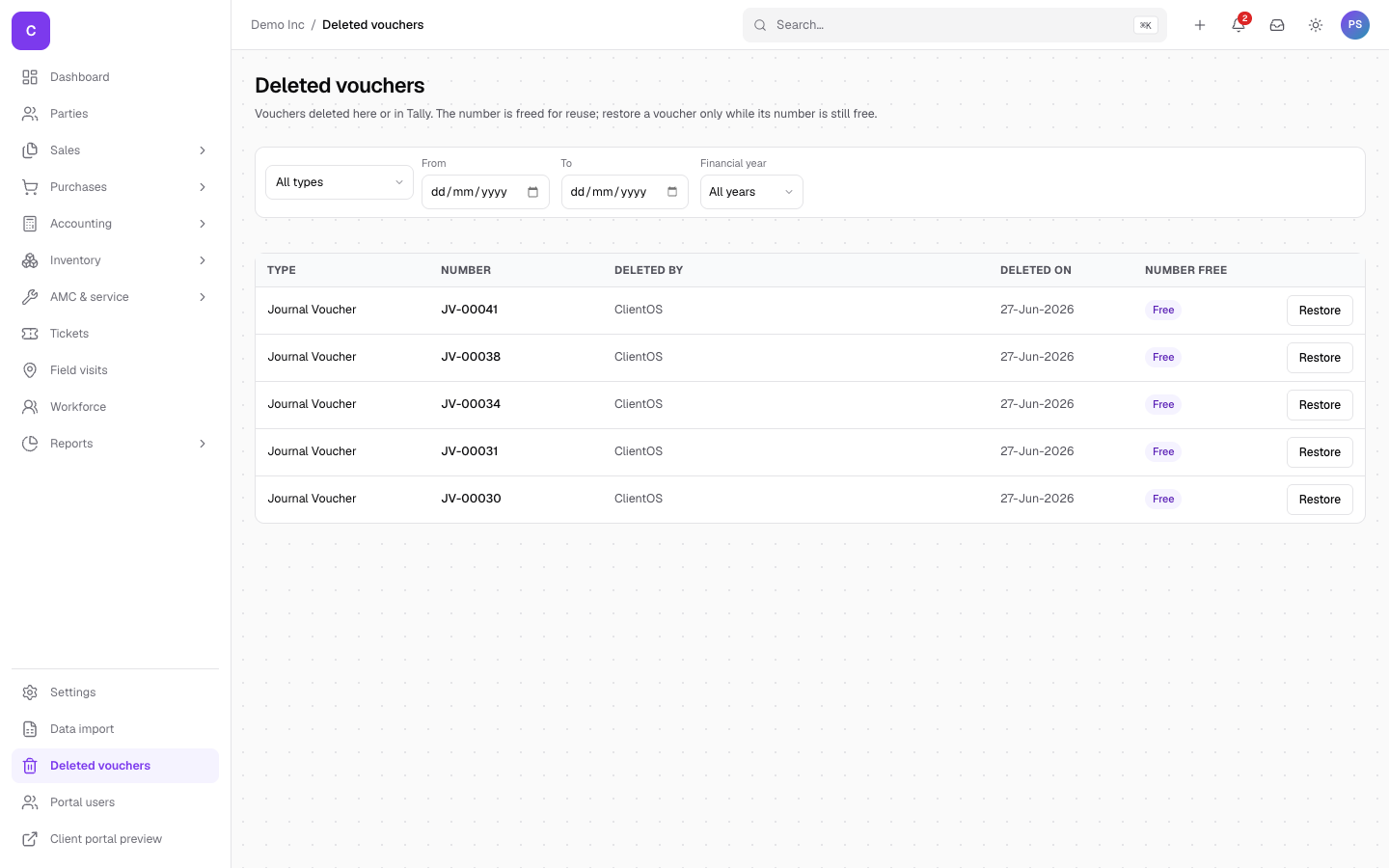
Task: Click the TYPE column header
Action: (282, 270)
